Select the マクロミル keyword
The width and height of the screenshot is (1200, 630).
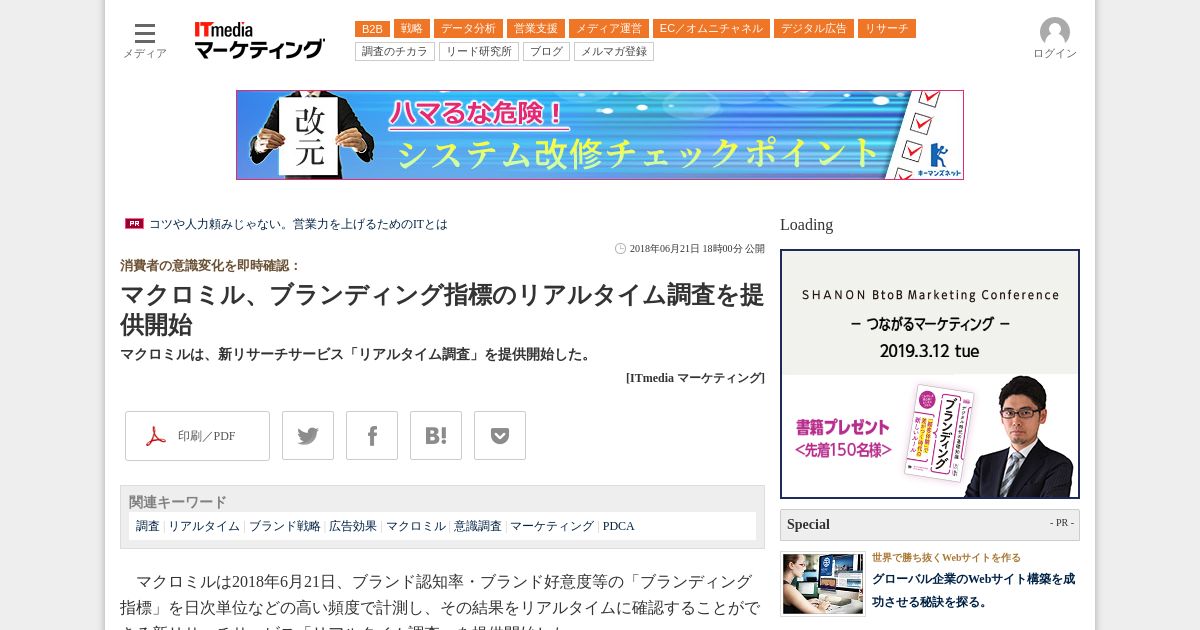tap(416, 526)
